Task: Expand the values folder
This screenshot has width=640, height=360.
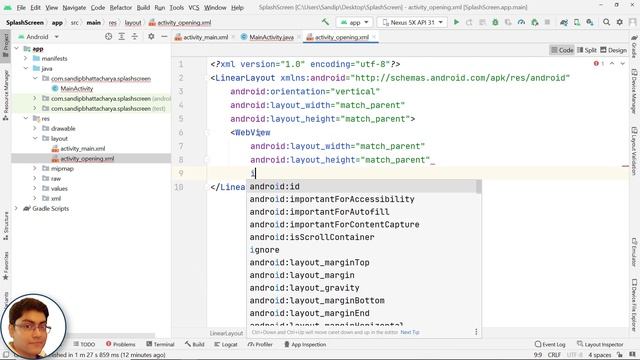Action: (35, 188)
